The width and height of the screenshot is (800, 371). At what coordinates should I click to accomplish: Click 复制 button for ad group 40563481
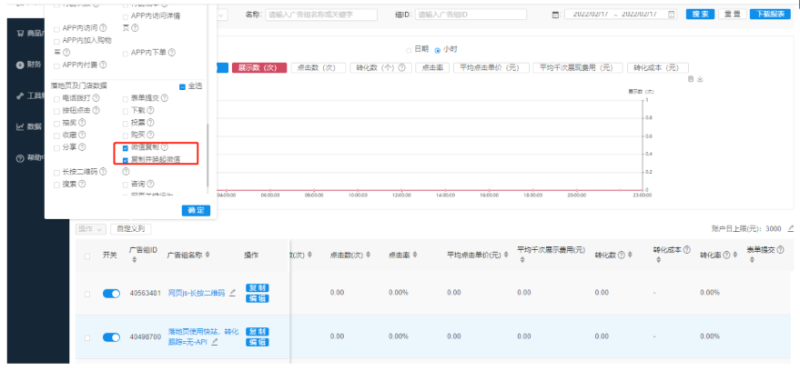click(x=257, y=288)
